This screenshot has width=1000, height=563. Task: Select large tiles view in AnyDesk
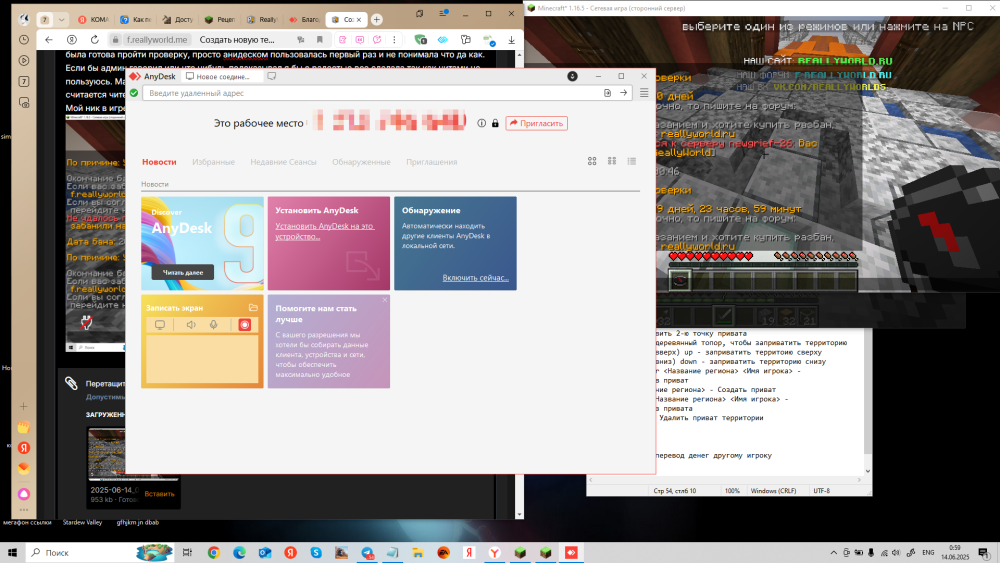[592, 161]
